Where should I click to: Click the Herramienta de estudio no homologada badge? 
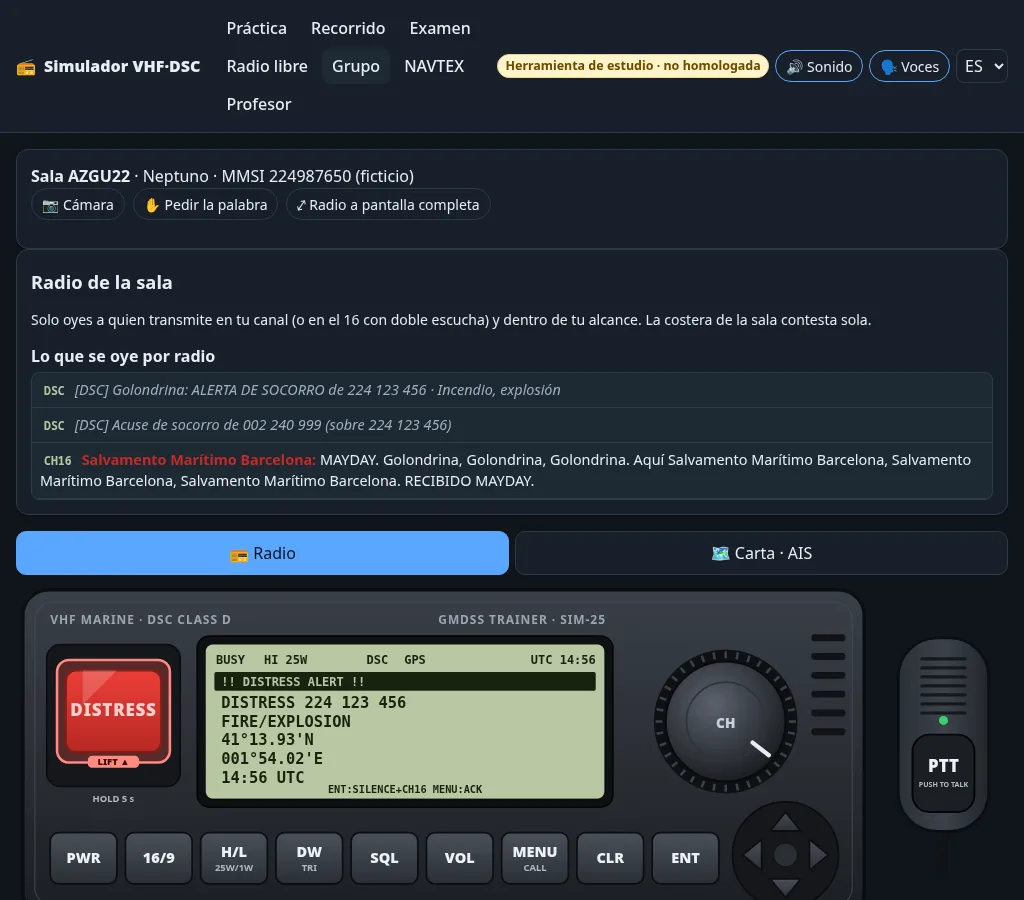[x=633, y=66]
